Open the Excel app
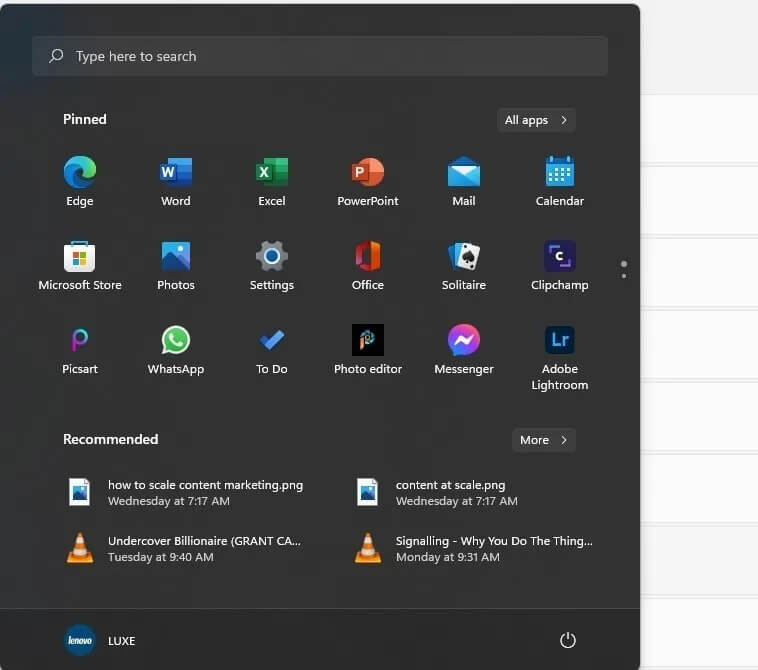Image resolution: width=758 pixels, height=670 pixels. [272, 181]
